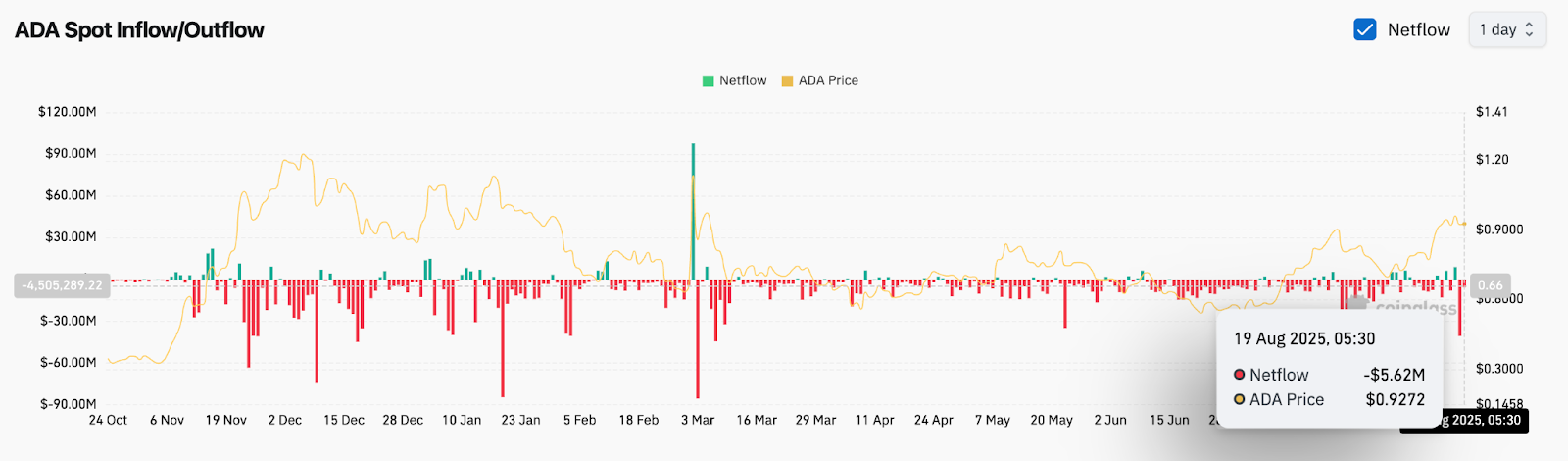
Task: Click the yellow ADA Price dot in the tooltip
Action: click(1240, 400)
